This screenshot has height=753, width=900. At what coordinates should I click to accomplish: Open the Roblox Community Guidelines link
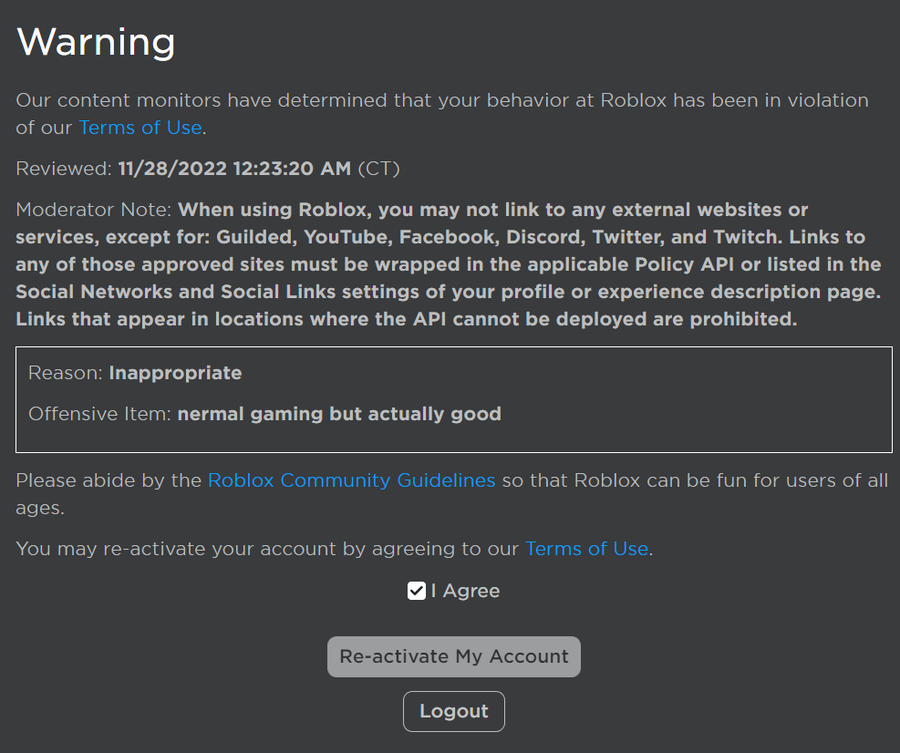click(351, 480)
